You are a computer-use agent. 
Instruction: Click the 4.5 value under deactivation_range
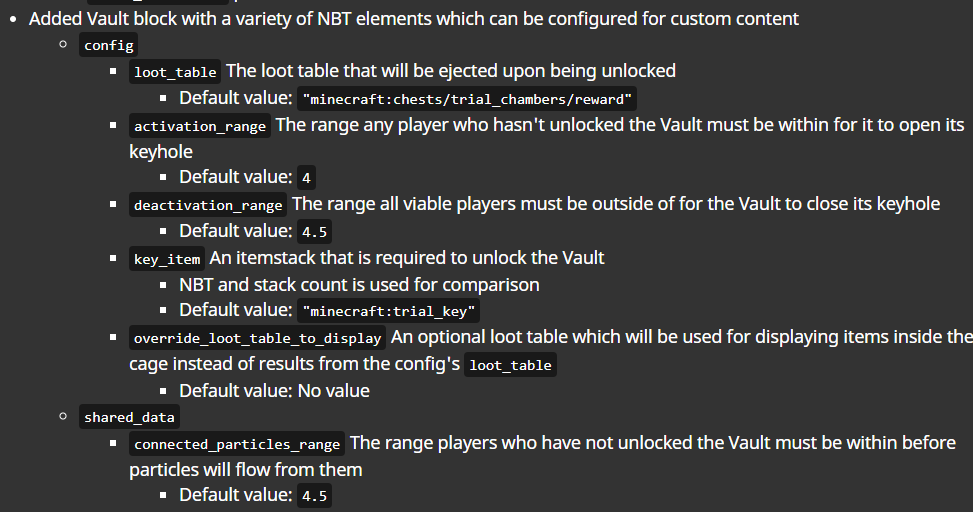314,232
